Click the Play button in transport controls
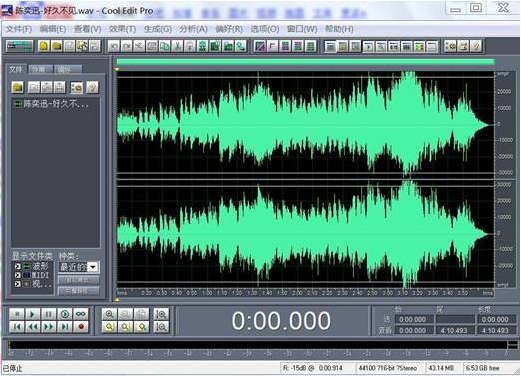Image resolution: width=521 pixels, height=376 pixels. pos(32,314)
